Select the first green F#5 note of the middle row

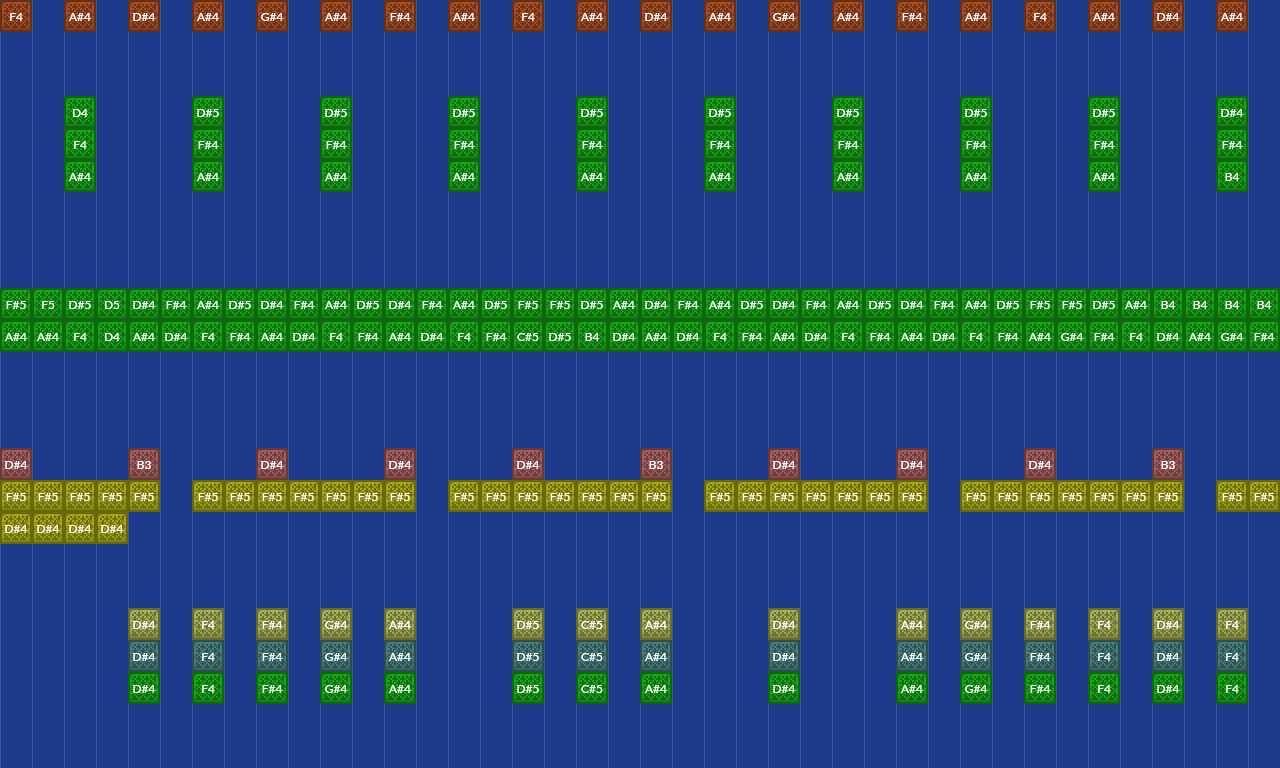click(16, 304)
